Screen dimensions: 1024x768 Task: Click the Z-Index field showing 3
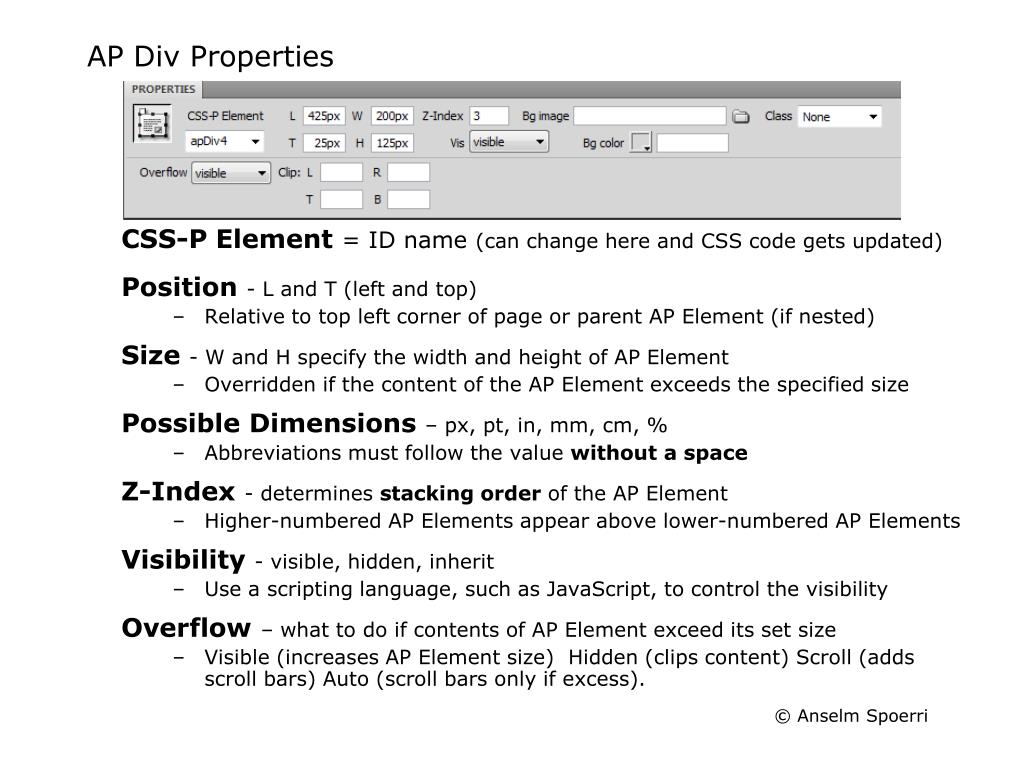[488, 116]
